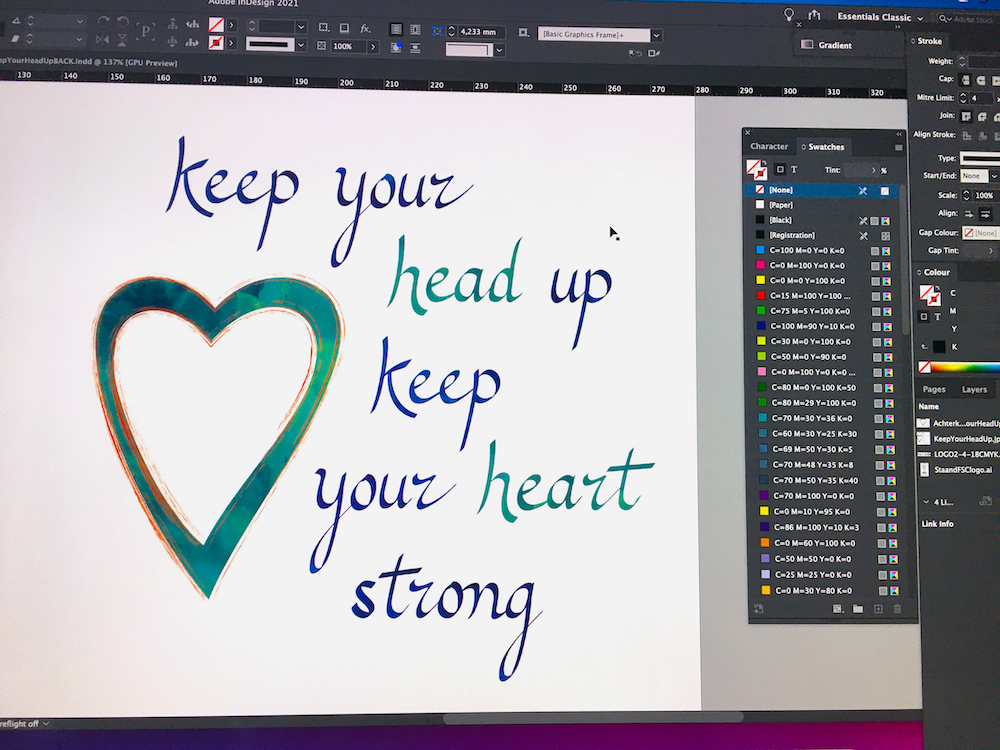The image size is (1000, 750).
Task: Open the Swatches panel menu icon
Action: [899, 147]
